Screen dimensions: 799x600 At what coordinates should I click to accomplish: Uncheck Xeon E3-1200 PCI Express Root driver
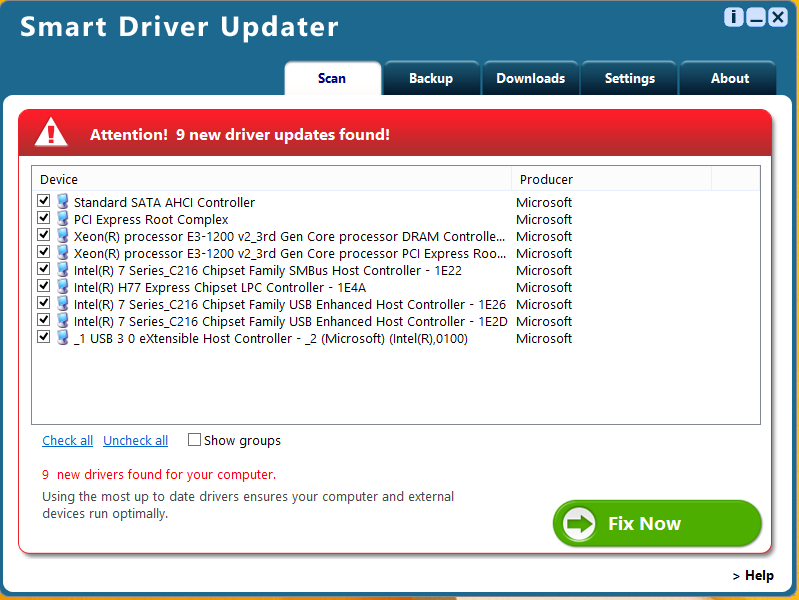pyautogui.click(x=43, y=251)
